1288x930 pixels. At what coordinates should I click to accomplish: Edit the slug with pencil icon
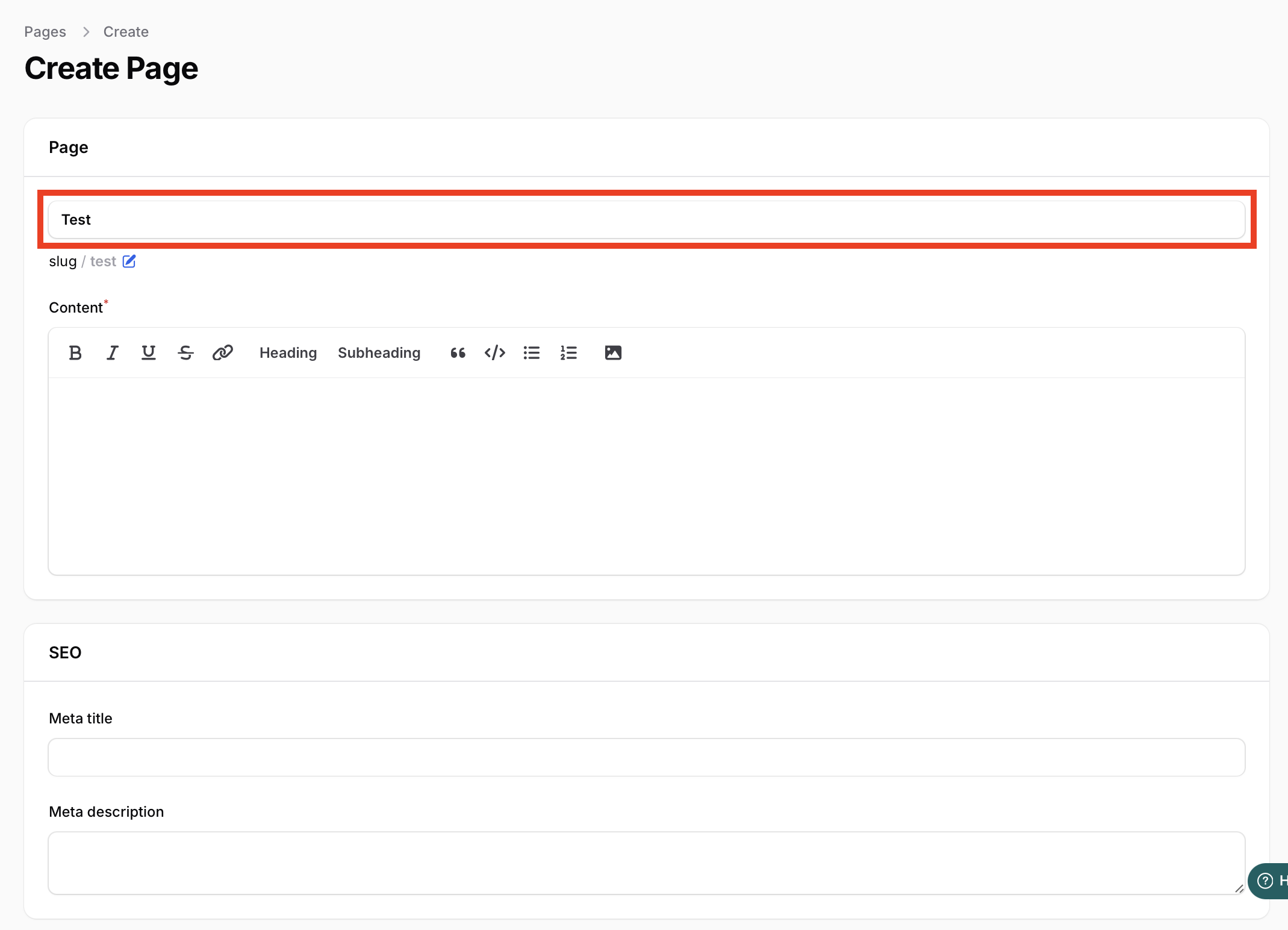[x=129, y=261]
